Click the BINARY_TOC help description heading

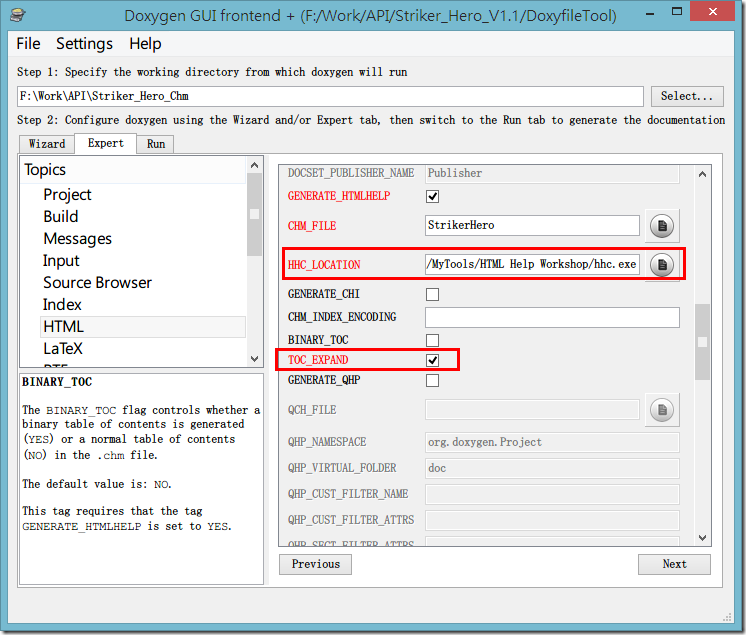[57, 382]
